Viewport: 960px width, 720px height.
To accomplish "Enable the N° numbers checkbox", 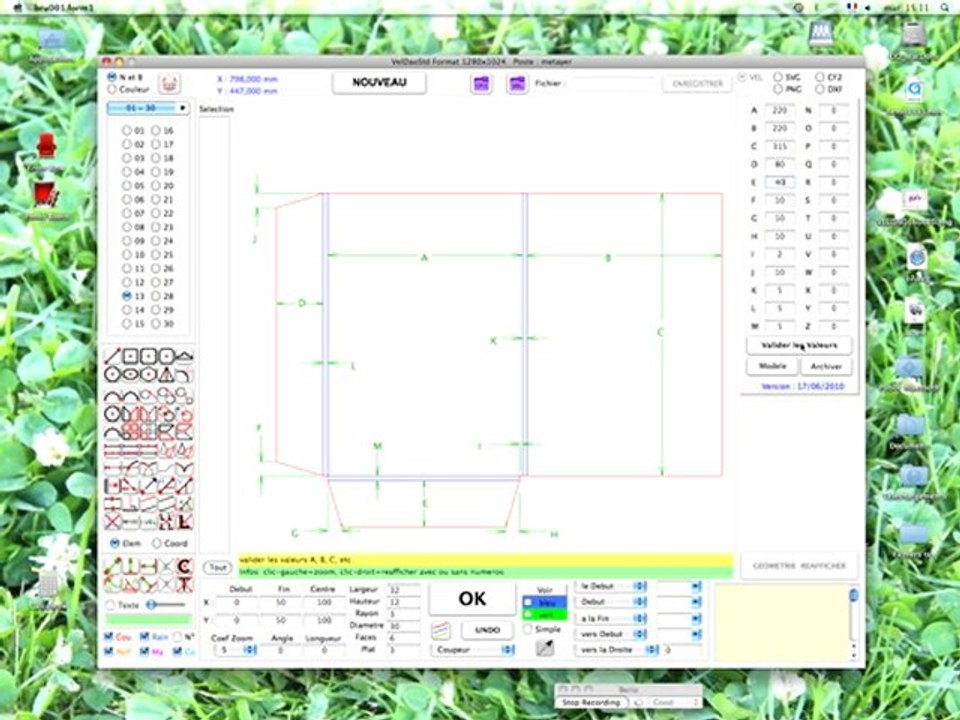I will [178, 637].
